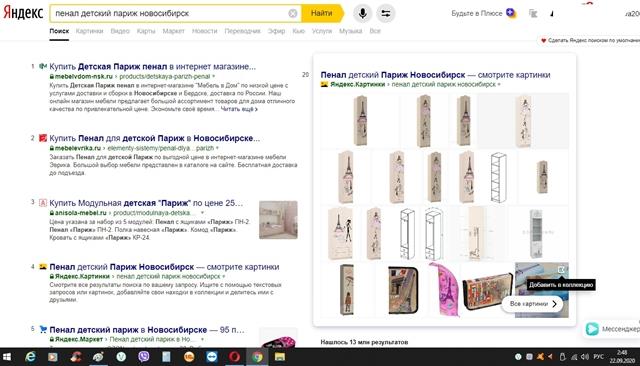The image size is (640, 366).
Task: Open the Opera browser taskbar icon
Action: (x=234, y=357)
